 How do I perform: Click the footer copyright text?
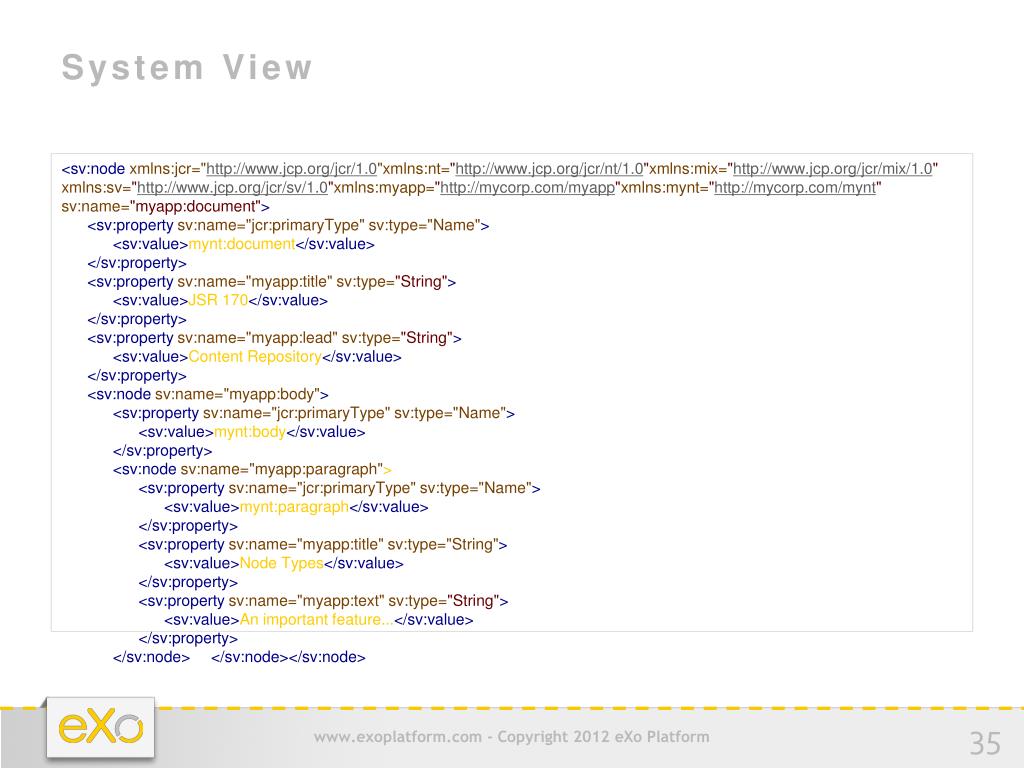(511, 737)
